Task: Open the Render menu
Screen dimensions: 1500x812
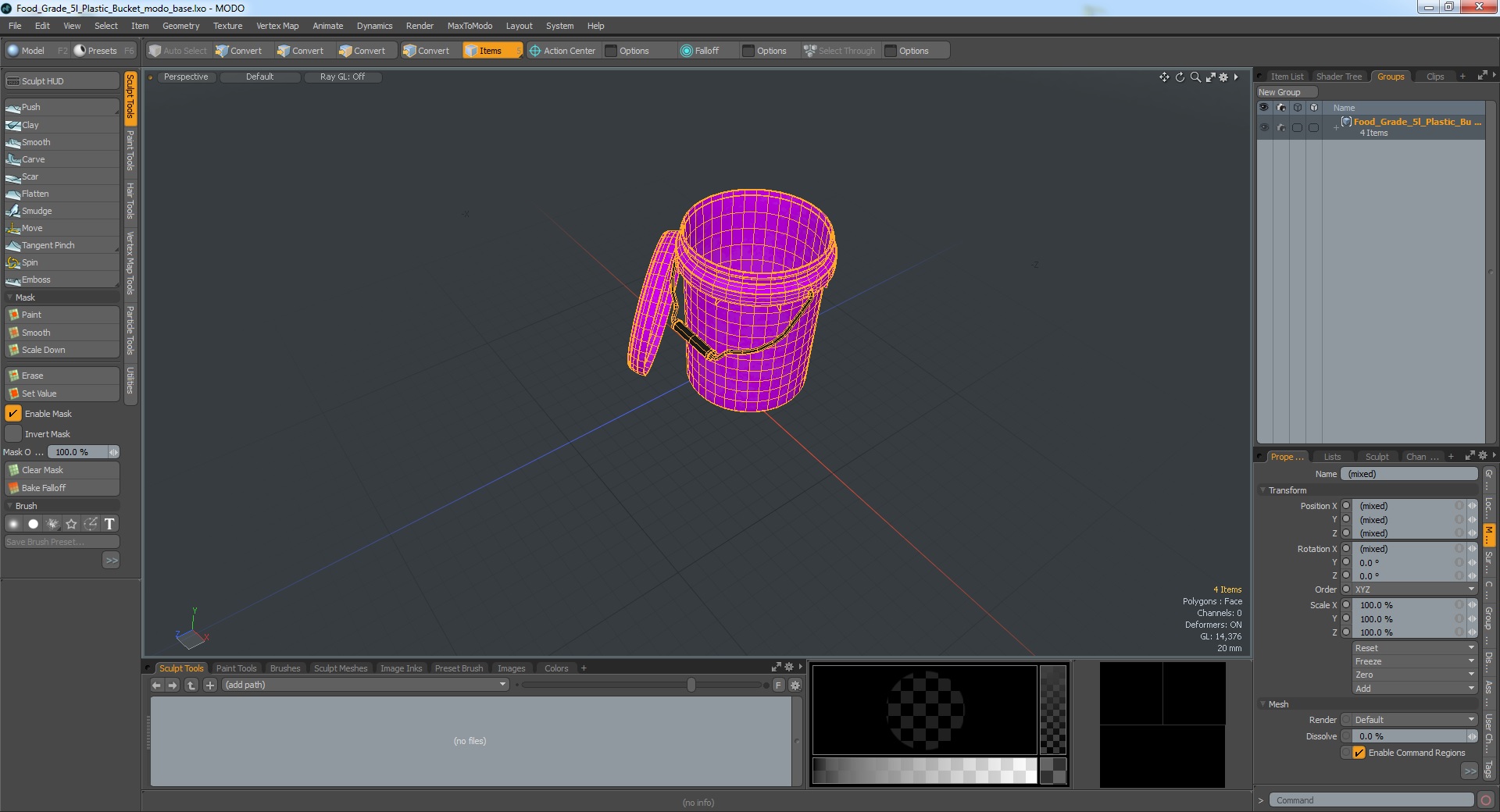Action: pyautogui.click(x=420, y=26)
